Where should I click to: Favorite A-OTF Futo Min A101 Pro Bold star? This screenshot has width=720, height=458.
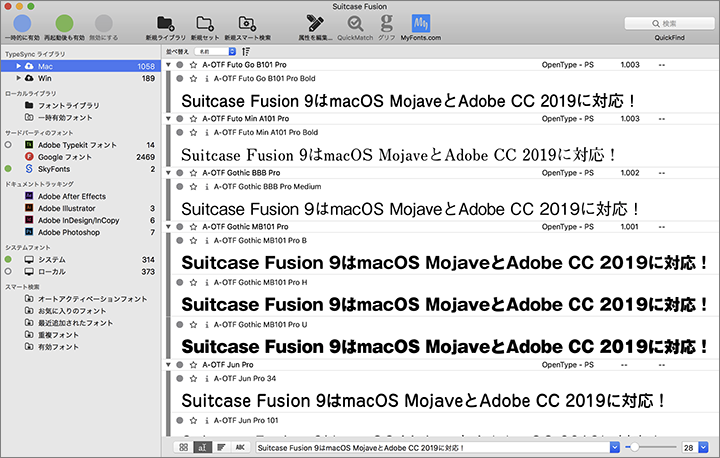193,132
